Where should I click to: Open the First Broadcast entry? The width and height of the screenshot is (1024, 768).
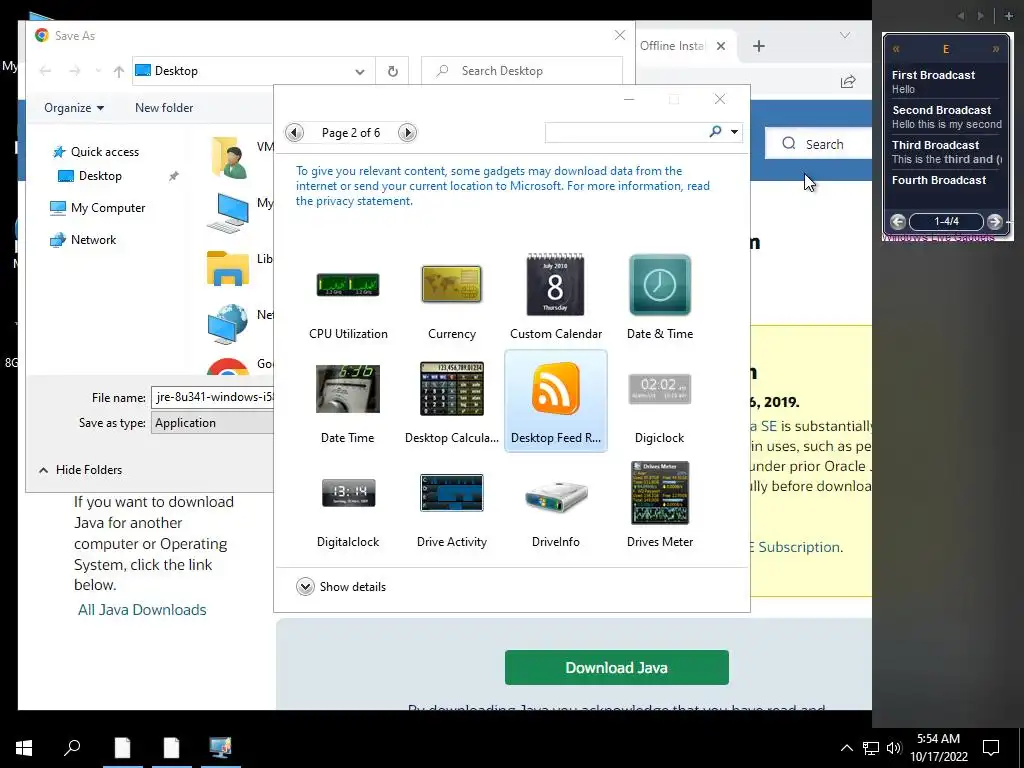click(x=946, y=82)
